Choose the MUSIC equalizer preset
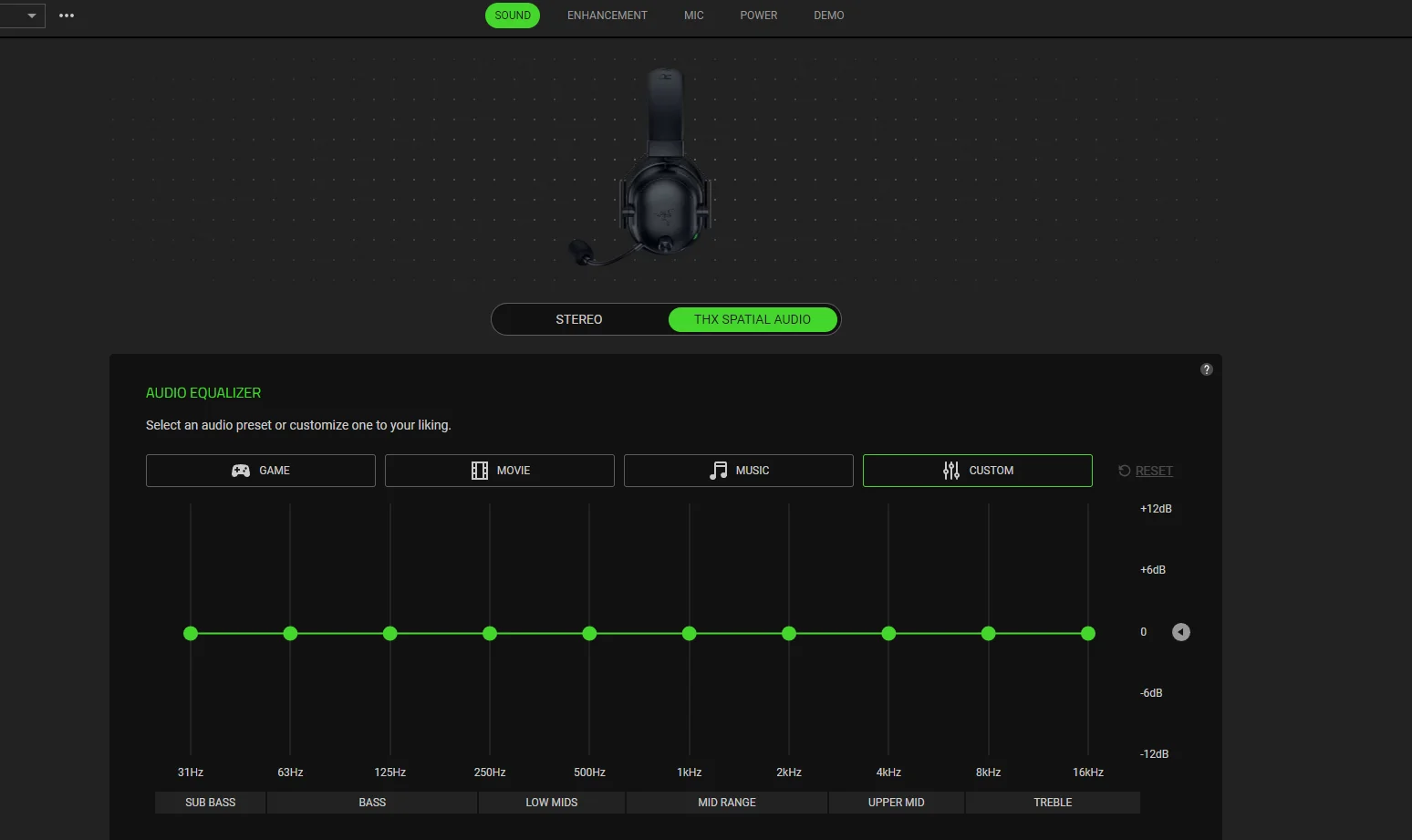This screenshot has height=840, width=1412. pos(739,471)
